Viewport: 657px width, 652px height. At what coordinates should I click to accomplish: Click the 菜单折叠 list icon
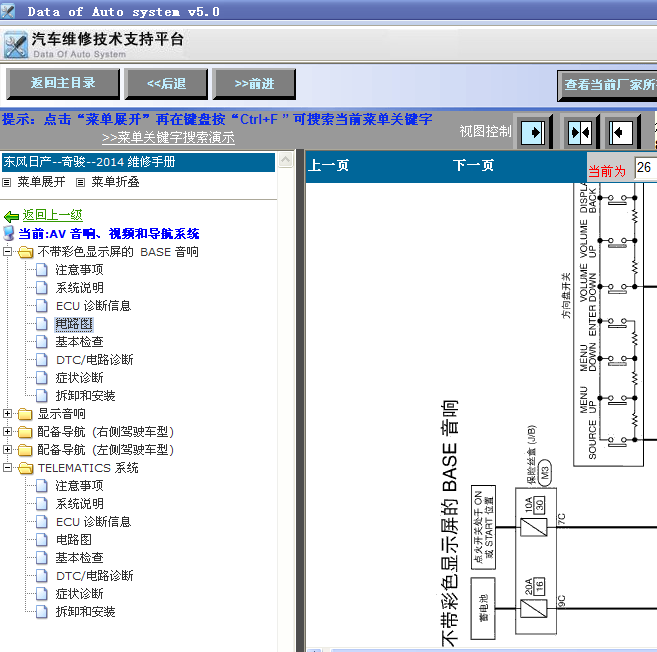click(x=80, y=182)
